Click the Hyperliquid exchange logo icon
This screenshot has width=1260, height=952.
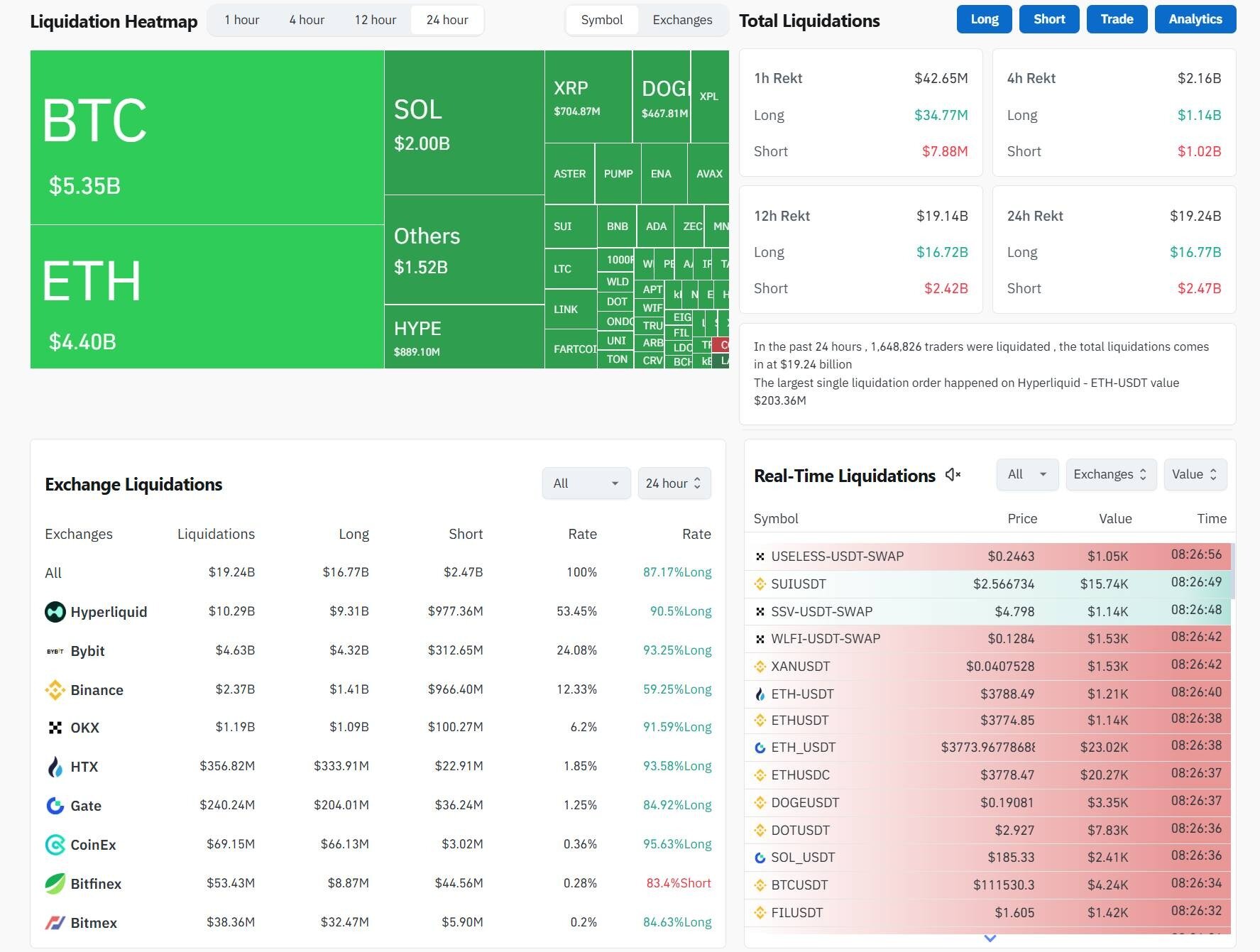pos(55,612)
